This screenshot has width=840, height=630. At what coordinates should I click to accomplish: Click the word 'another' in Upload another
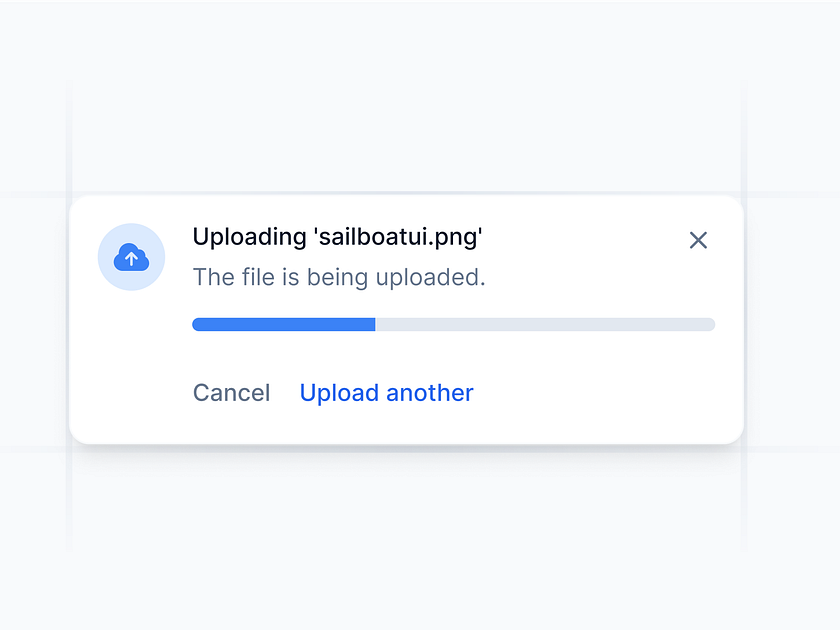pos(430,393)
